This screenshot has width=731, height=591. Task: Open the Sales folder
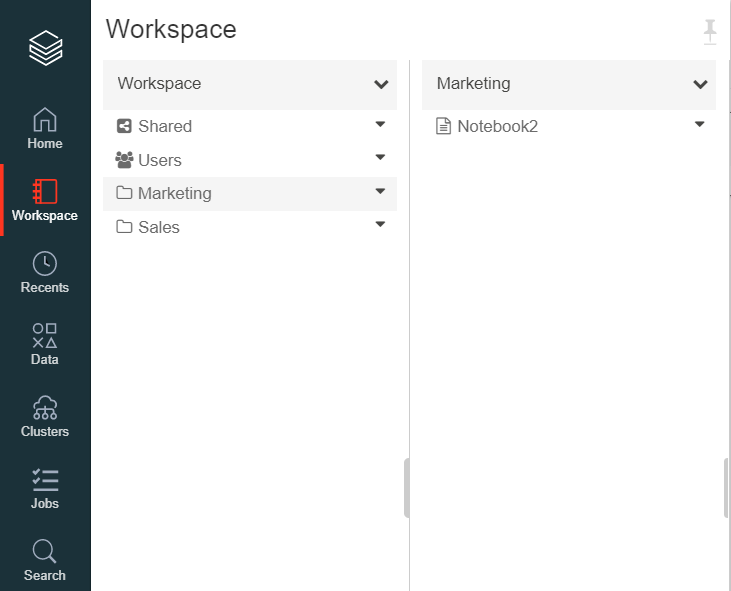pyautogui.click(x=158, y=227)
